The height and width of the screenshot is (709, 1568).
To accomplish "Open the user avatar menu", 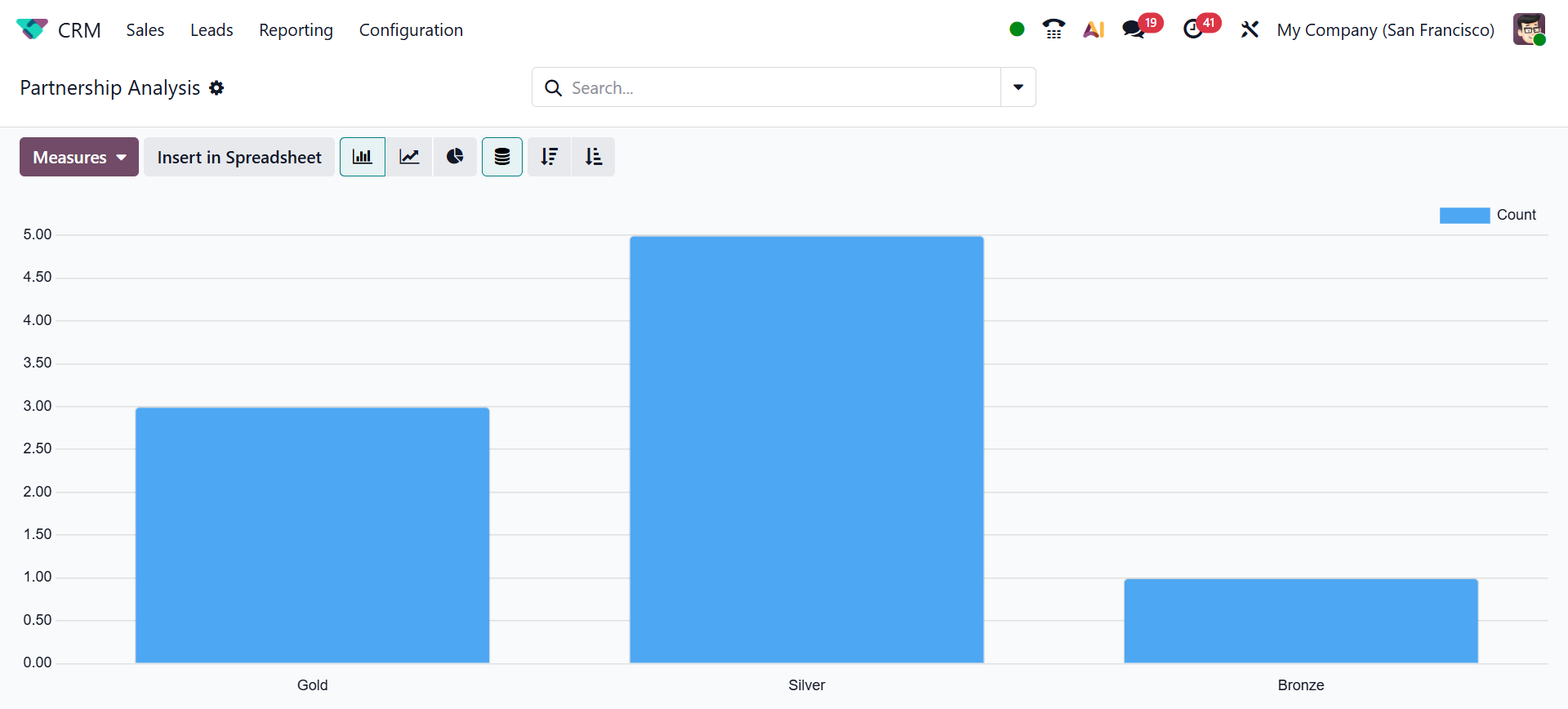I will pyautogui.click(x=1529, y=29).
